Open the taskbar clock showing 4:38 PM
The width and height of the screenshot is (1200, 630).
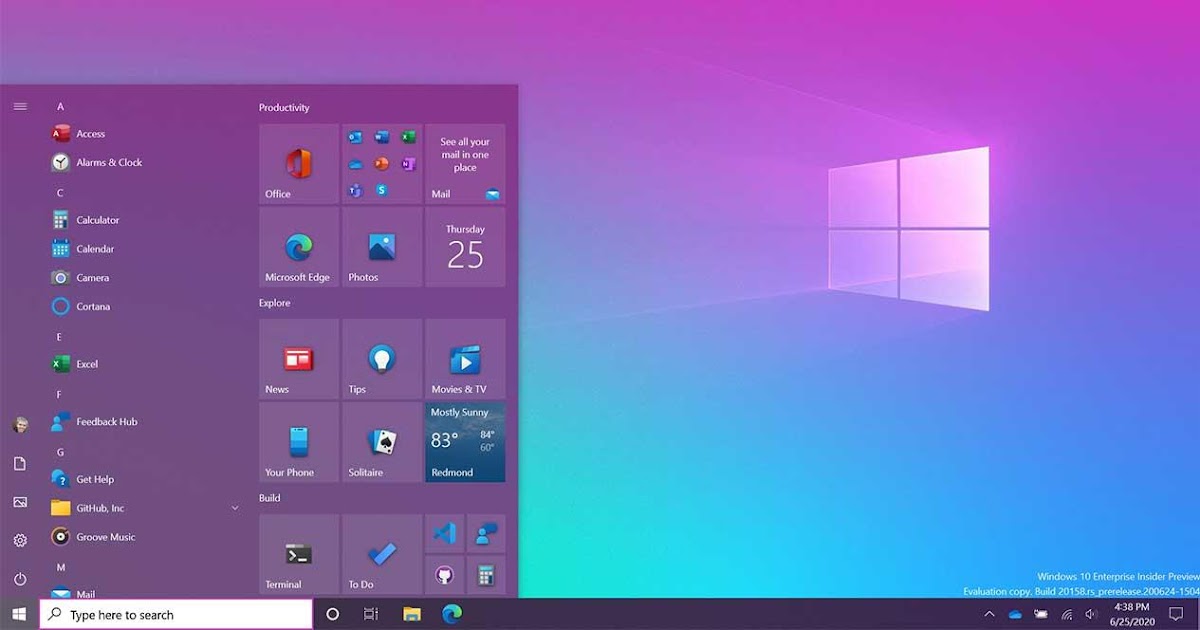[1131, 614]
